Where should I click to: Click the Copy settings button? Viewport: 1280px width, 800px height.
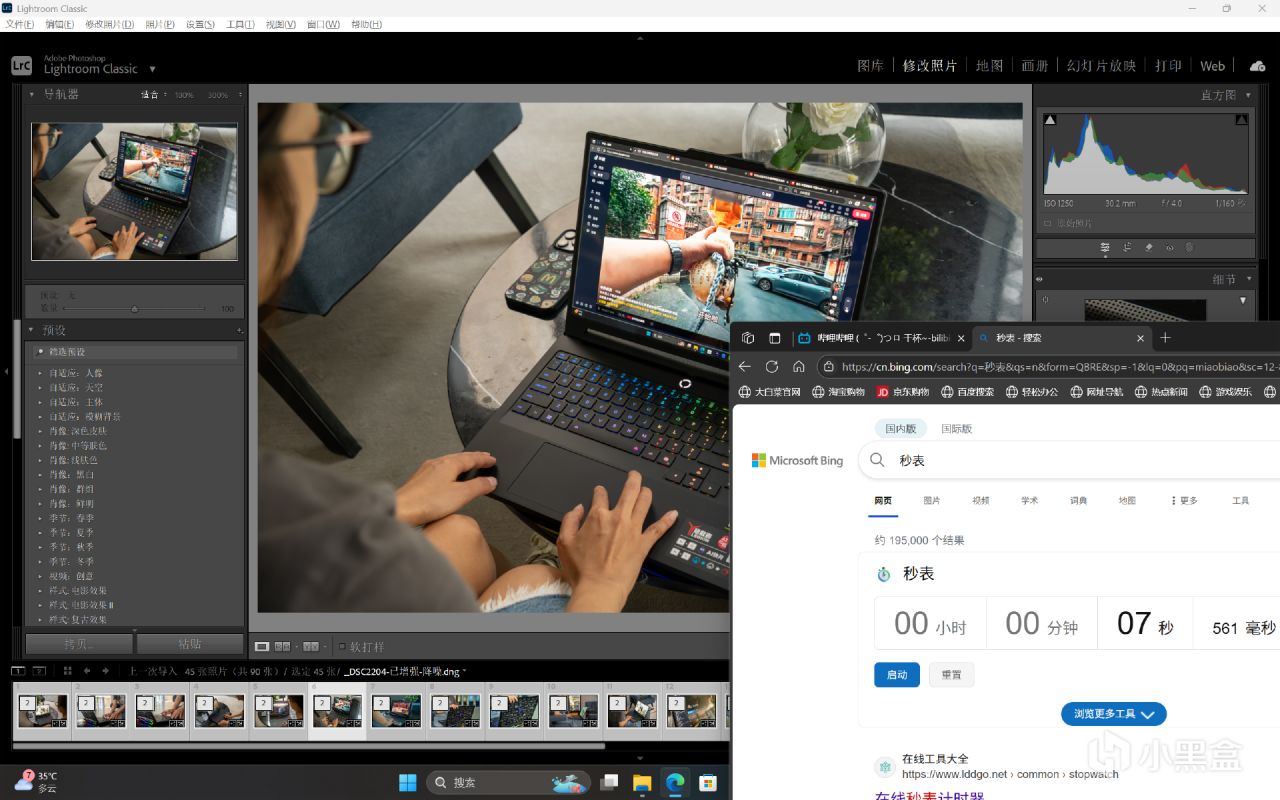point(78,644)
